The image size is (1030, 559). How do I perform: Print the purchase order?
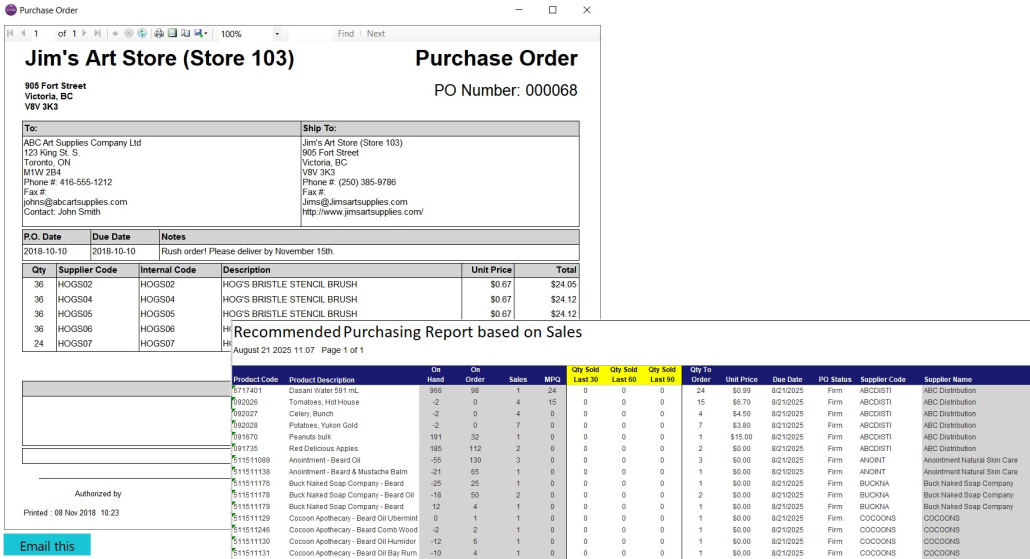click(x=159, y=34)
